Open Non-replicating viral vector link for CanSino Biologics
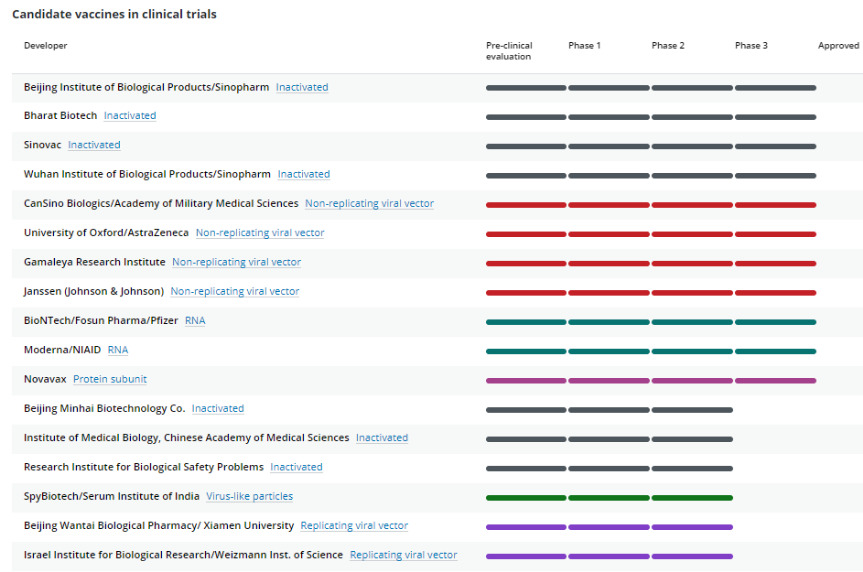The width and height of the screenshot is (863, 572). [x=369, y=203]
